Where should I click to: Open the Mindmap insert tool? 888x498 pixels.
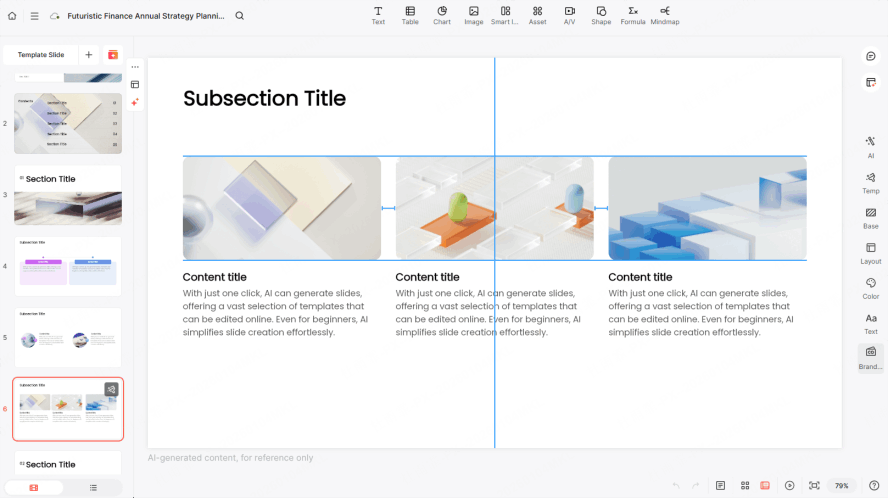click(665, 14)
